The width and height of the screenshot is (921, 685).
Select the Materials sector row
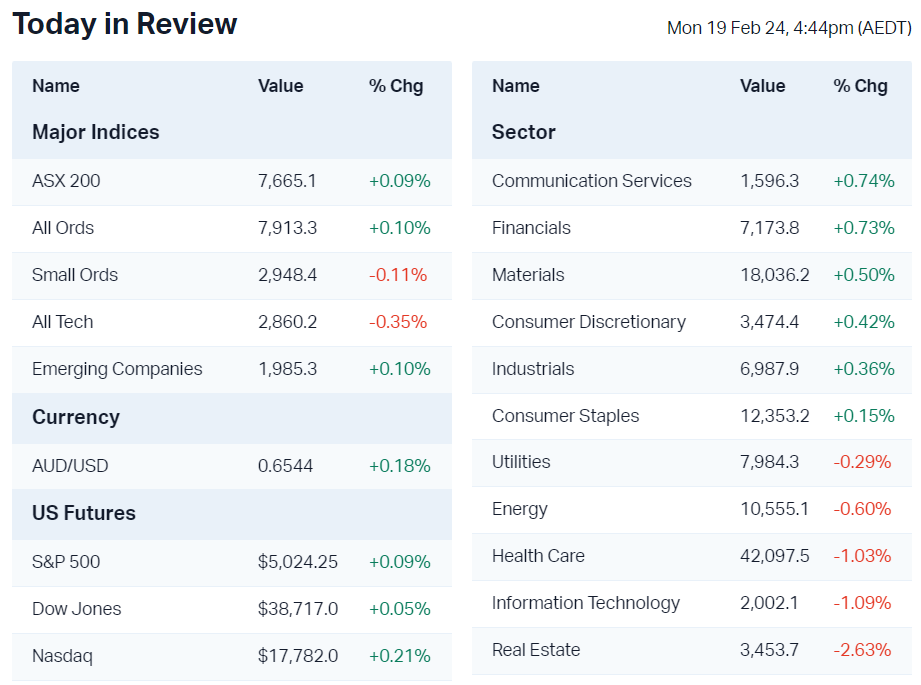[x=528, y=275]
